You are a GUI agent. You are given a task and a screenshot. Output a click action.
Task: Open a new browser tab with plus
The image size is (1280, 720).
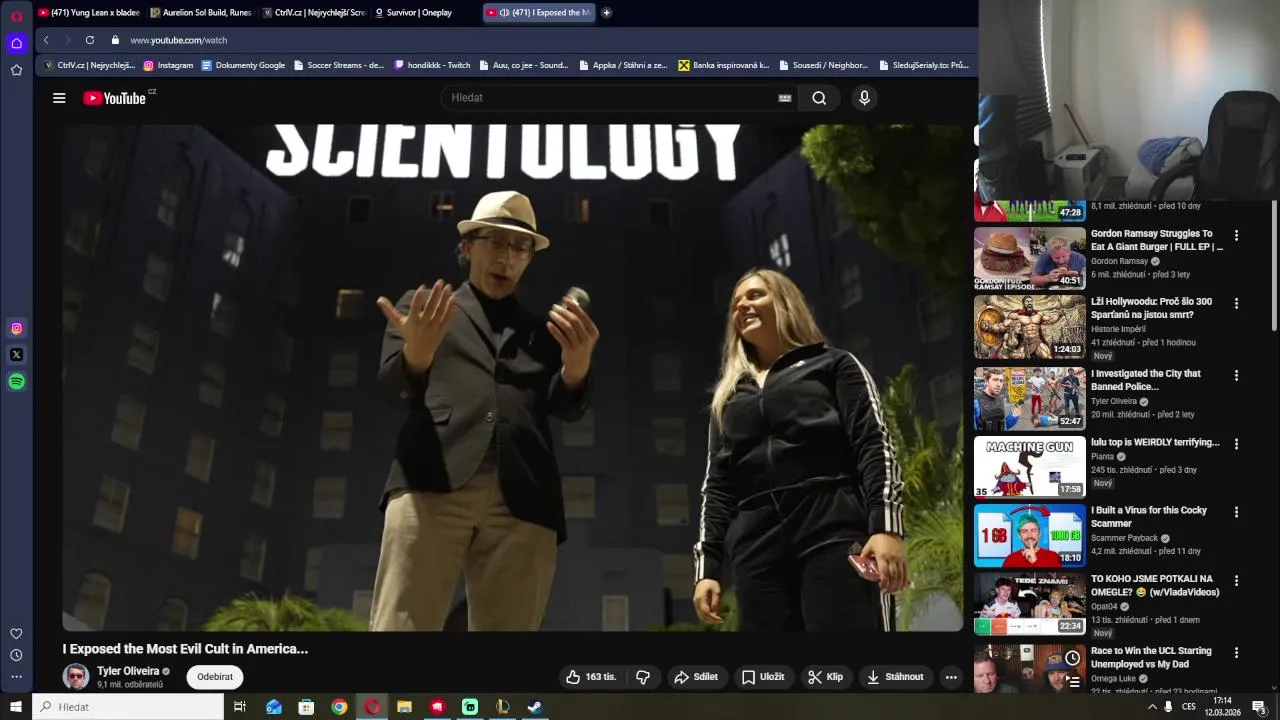click(606, 13)
